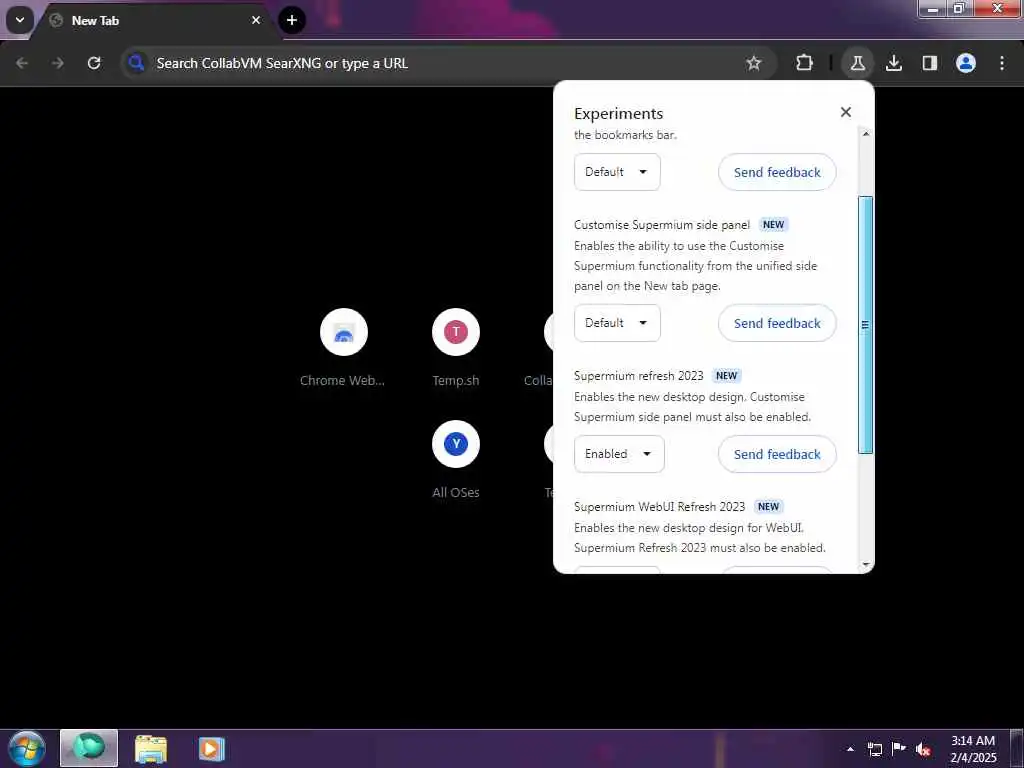The height and width of the screenshot is (768, 1024).
Task: Close the Experiments panel
Action: tap(846, 112)
